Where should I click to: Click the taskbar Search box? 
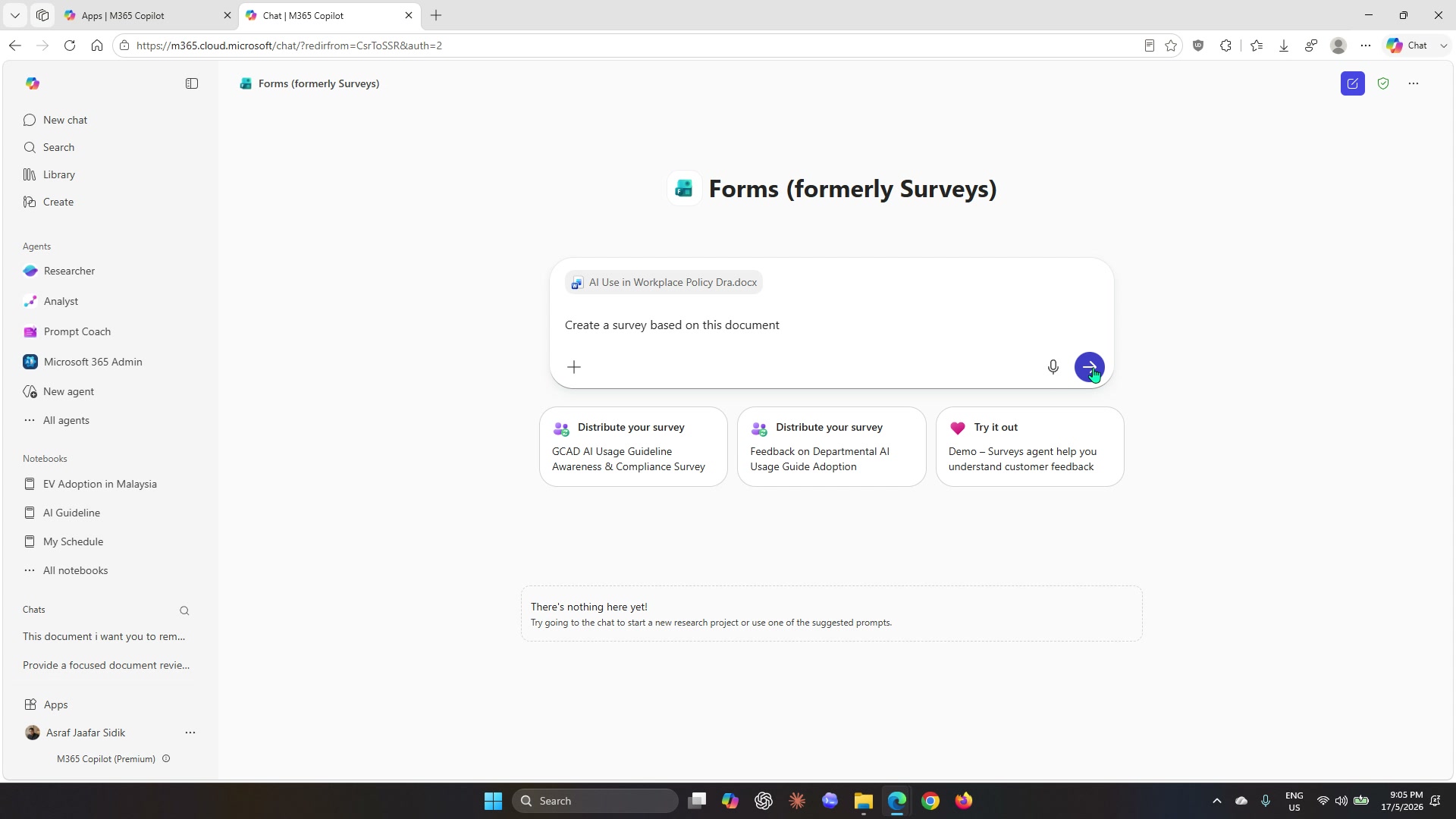595,801
